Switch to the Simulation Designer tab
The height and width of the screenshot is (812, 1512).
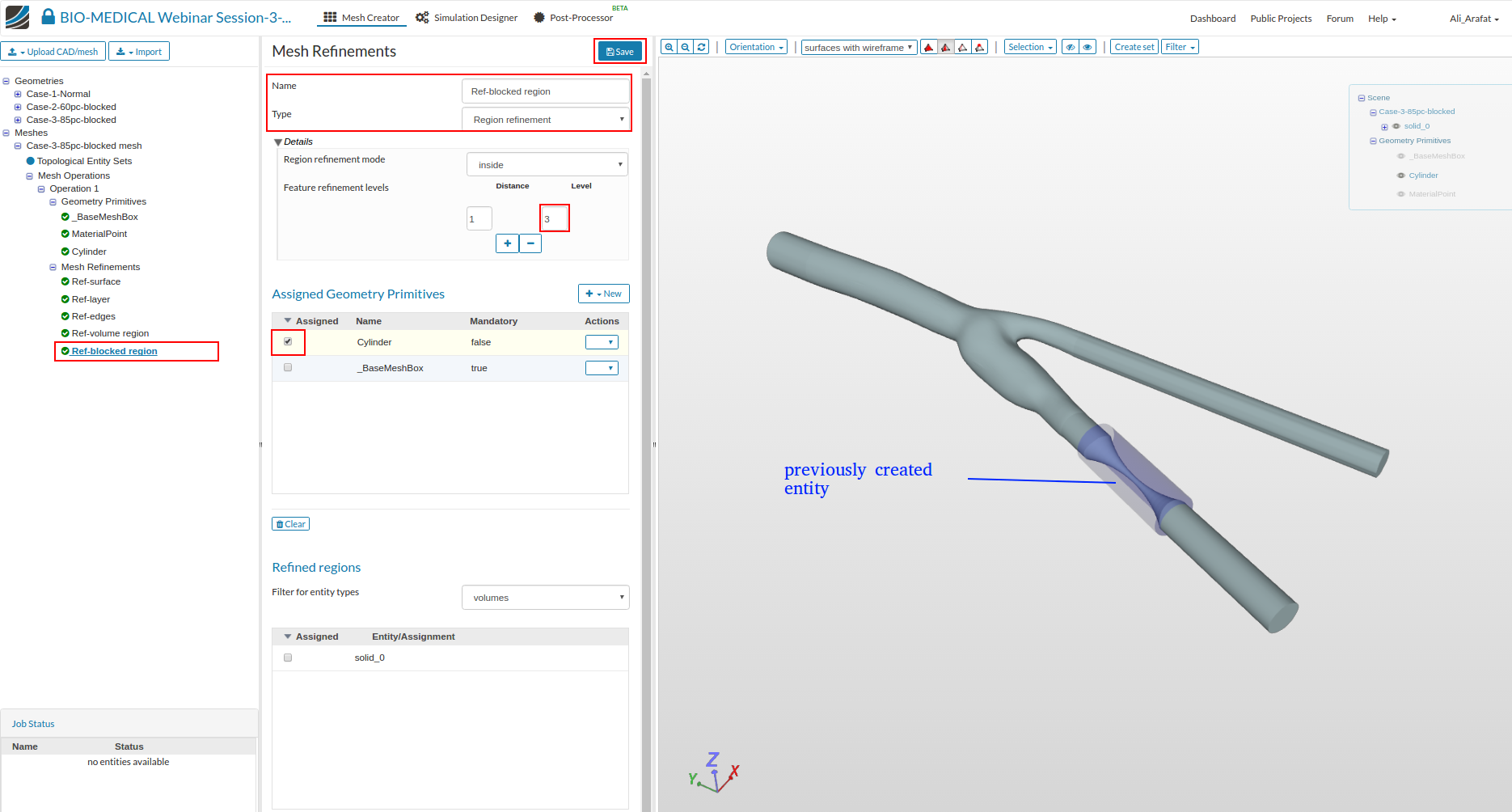(x=467, y=18)
